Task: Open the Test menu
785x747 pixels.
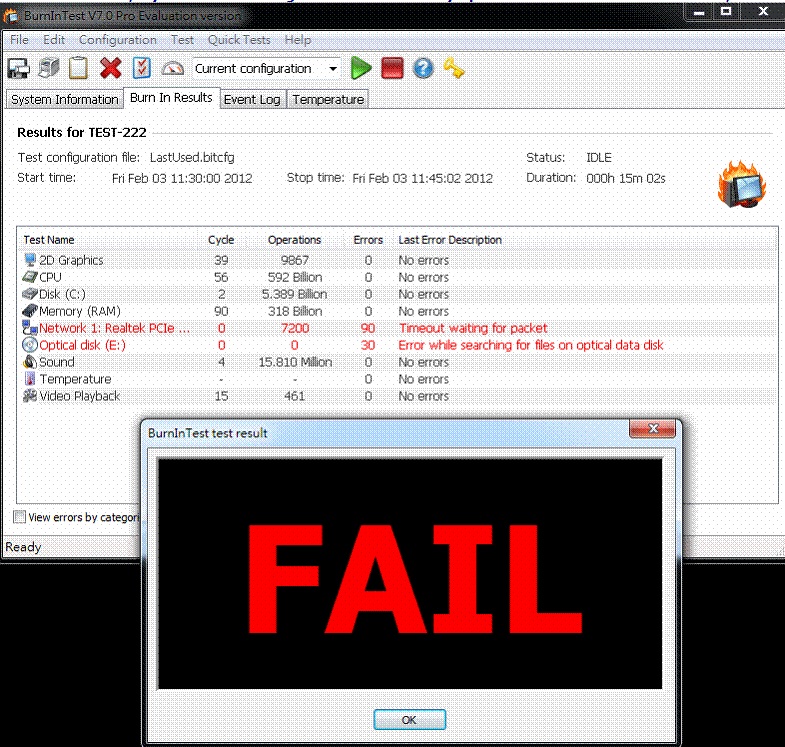Action: pyautogui.click(x=182, y=40)
